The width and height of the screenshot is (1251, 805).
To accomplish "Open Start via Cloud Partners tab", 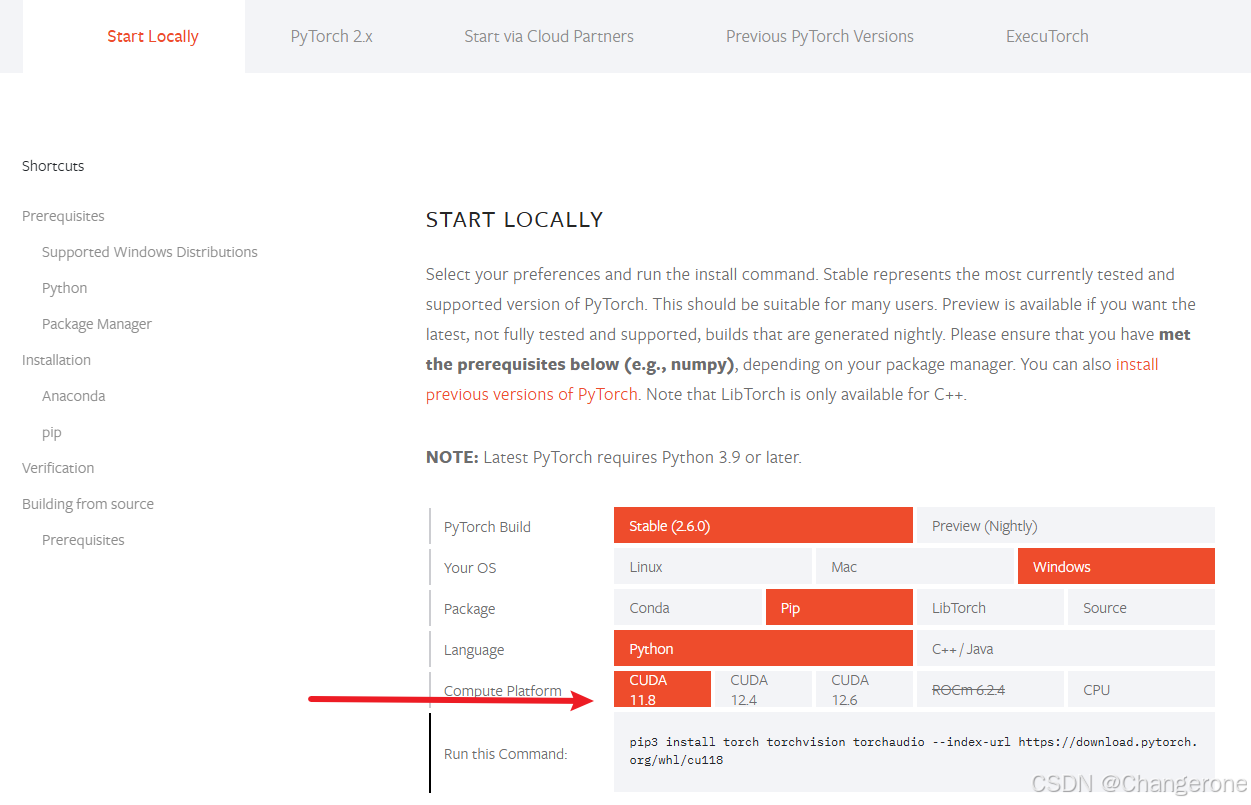I will (x=549, y=36).
